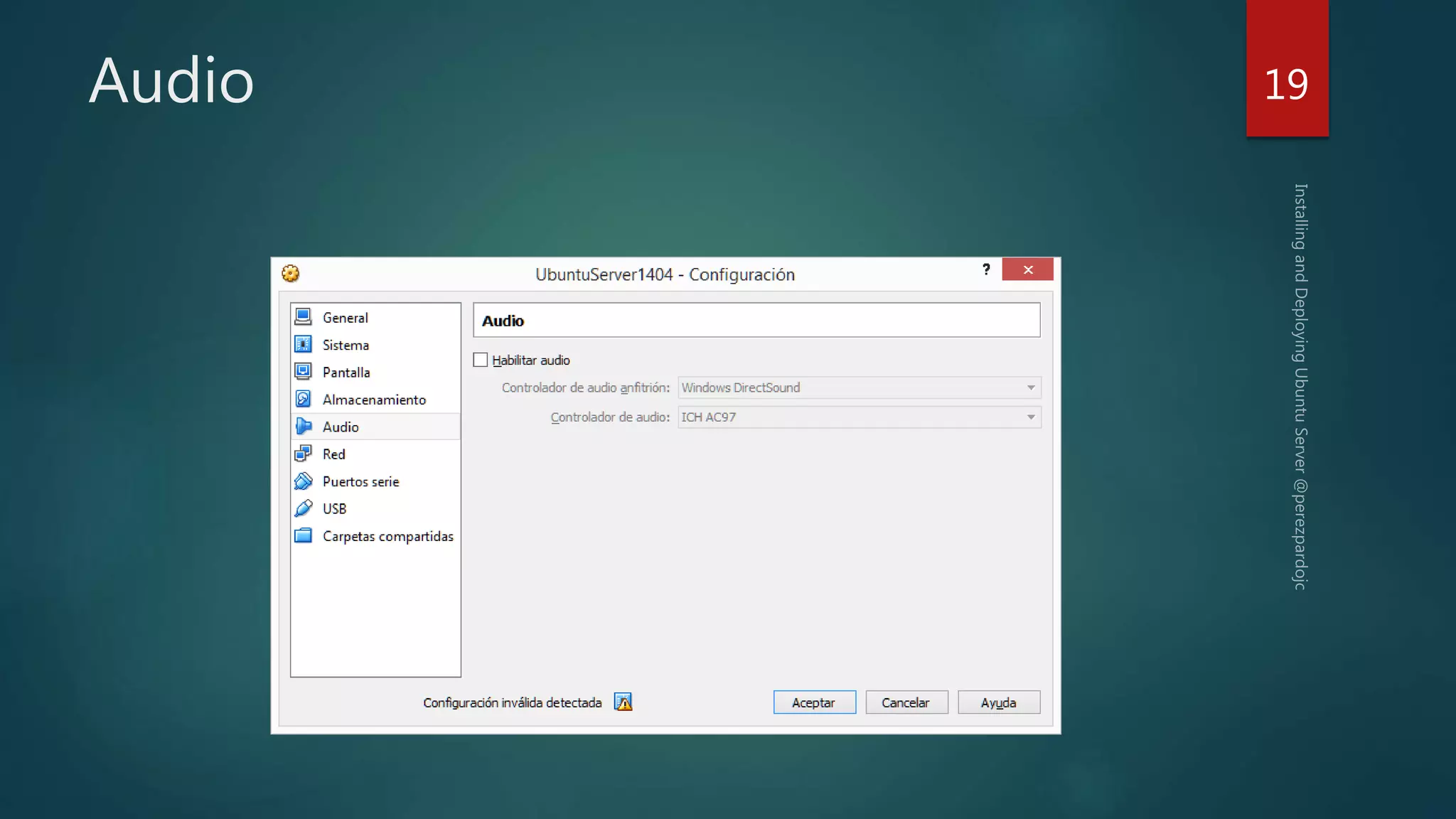Click the USB plug icon
This screenshot has width=1456, height=819.
pos(304,508)
